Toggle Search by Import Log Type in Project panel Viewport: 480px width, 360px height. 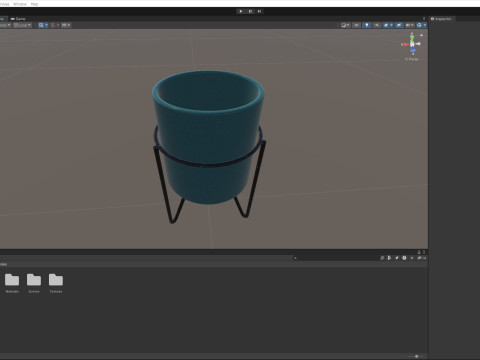[404, 258]
